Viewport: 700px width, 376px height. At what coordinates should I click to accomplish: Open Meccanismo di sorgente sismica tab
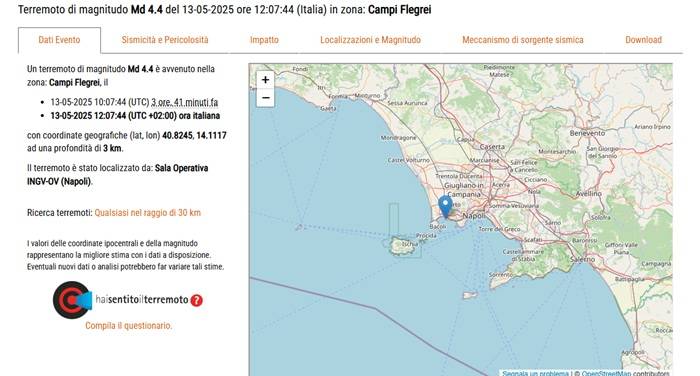(x=523, y=40)
